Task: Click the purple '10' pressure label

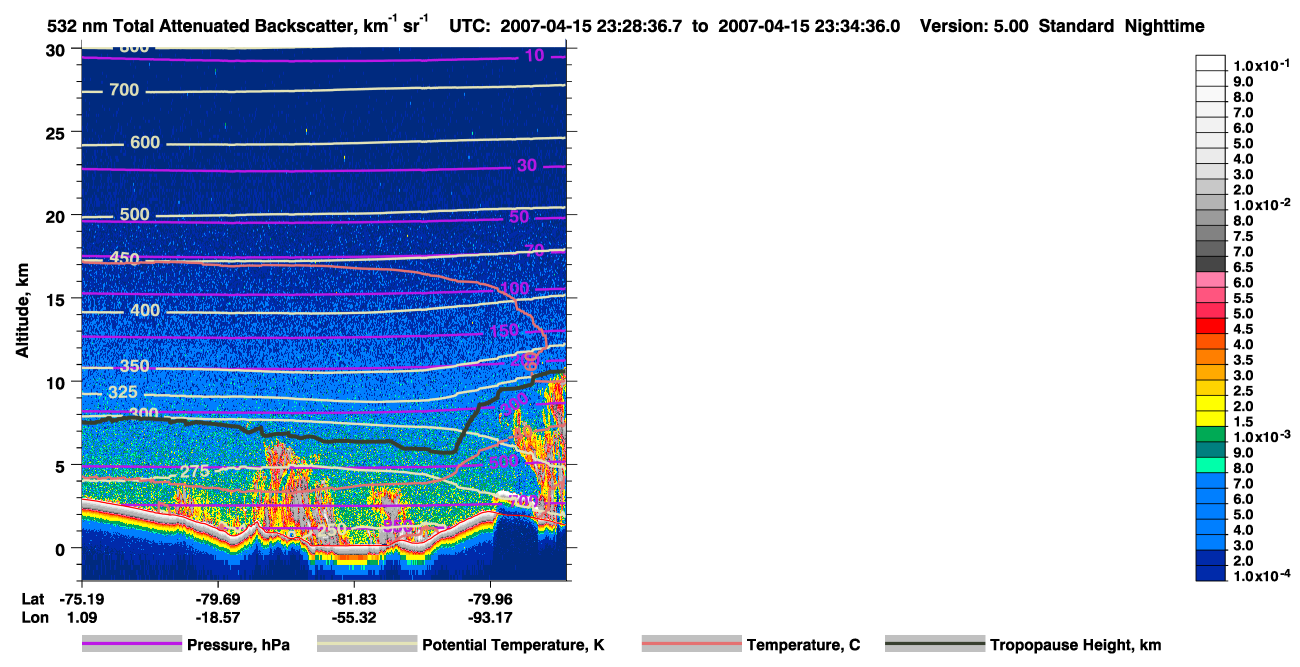Action: coord(535,55)
